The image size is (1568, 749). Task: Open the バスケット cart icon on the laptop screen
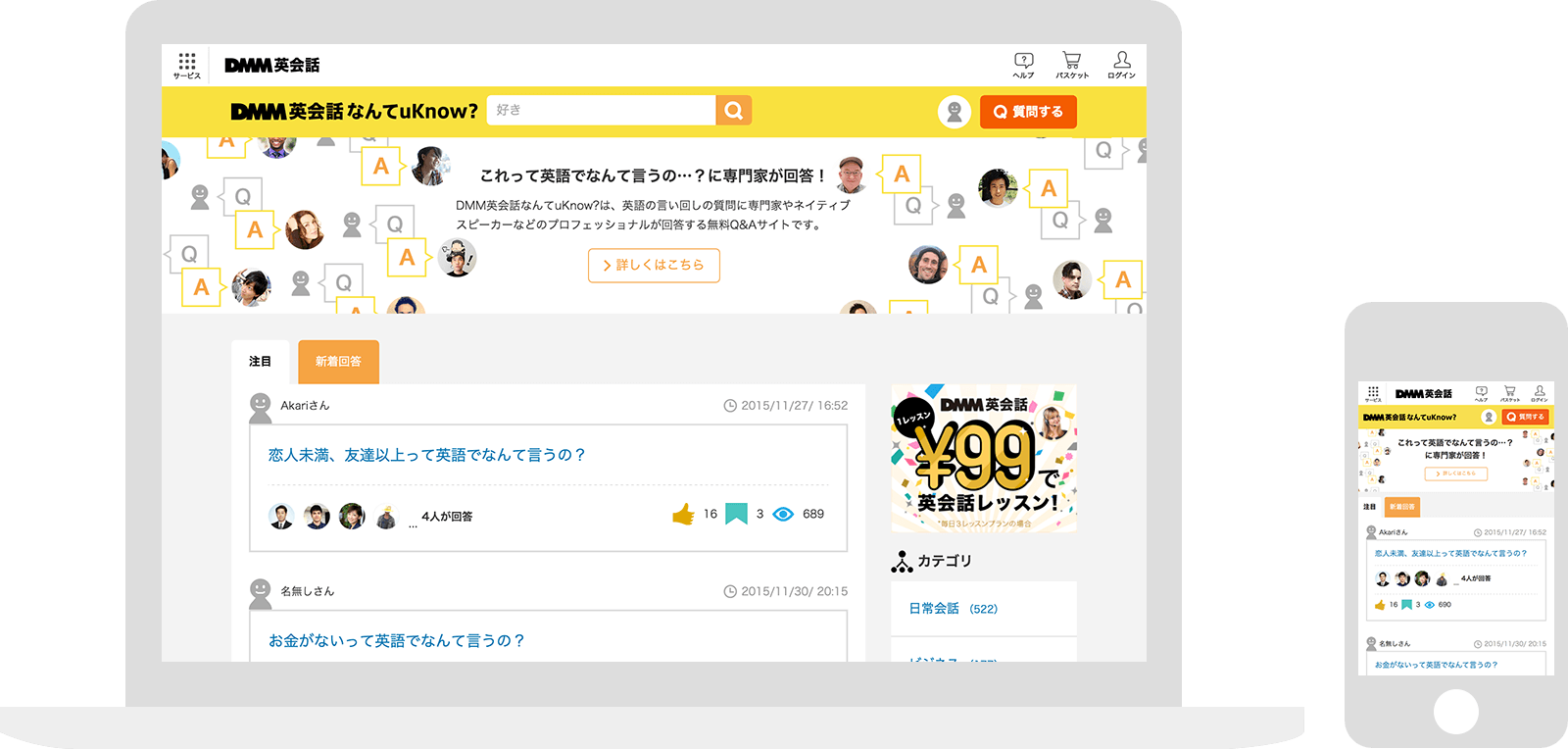click(1072, 66)
